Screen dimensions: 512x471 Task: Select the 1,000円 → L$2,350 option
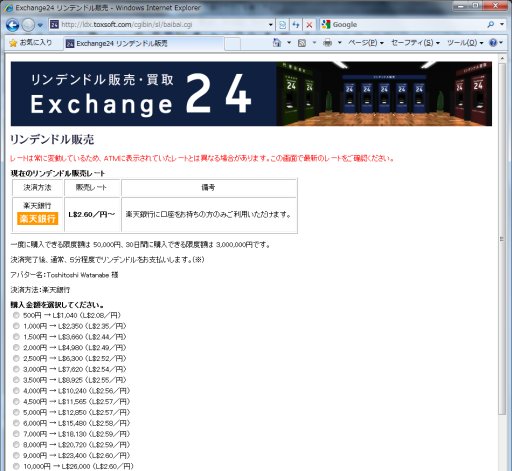click(16, 326)
